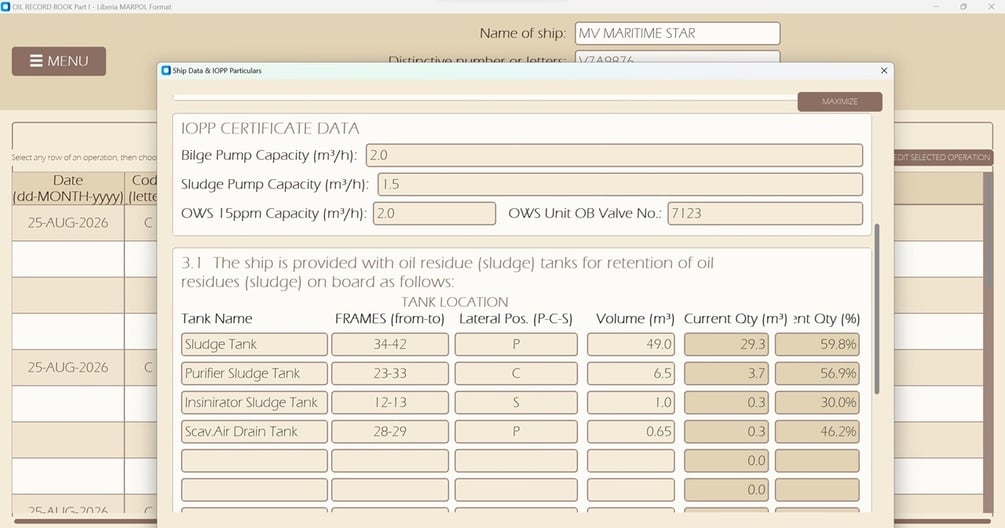Click the Lateral Pos. (P-C-S) column header
Viewport: 1005px width, 528px height.
point(516,318)
